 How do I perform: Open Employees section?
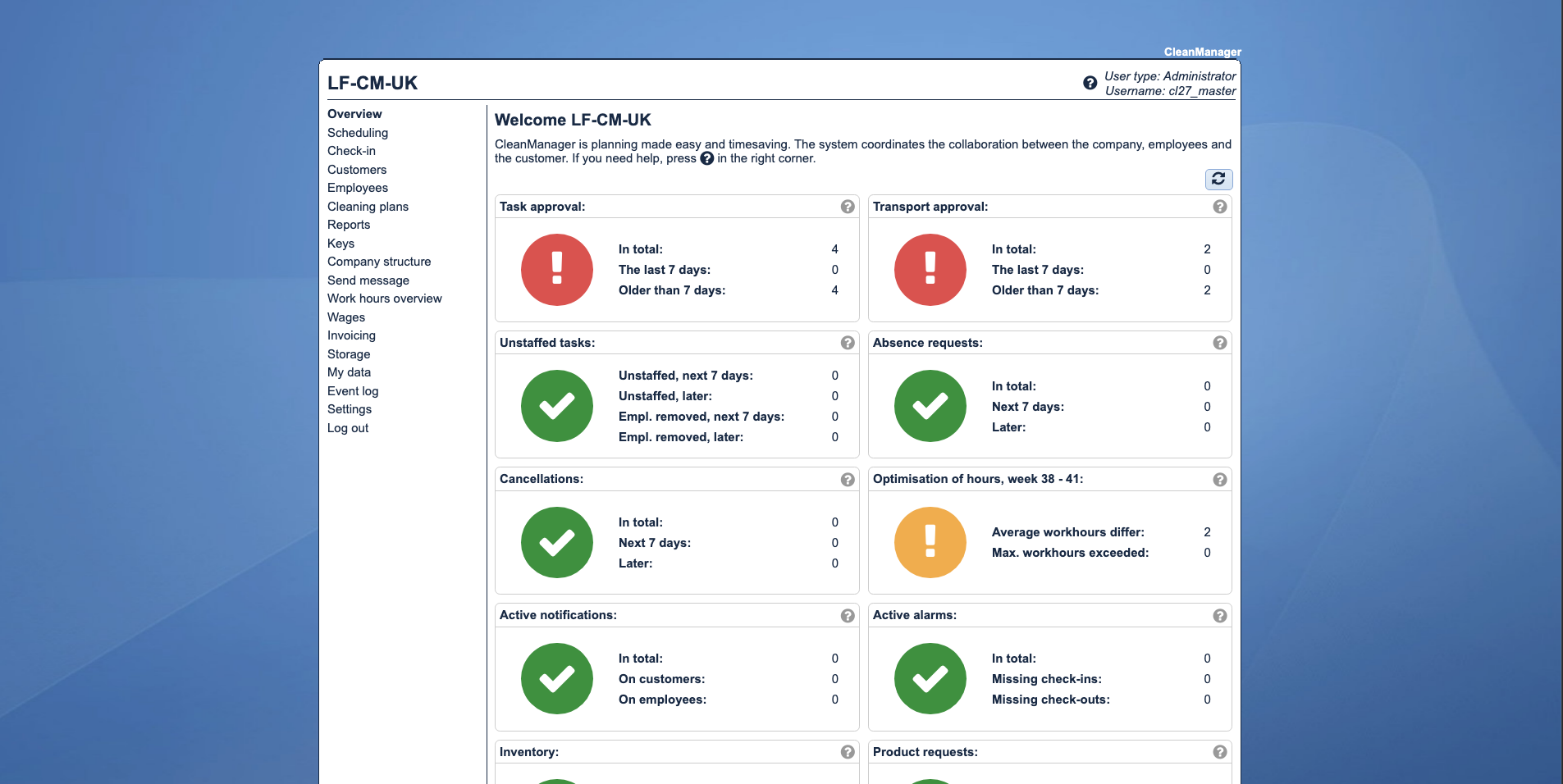[x=358, y=188]
